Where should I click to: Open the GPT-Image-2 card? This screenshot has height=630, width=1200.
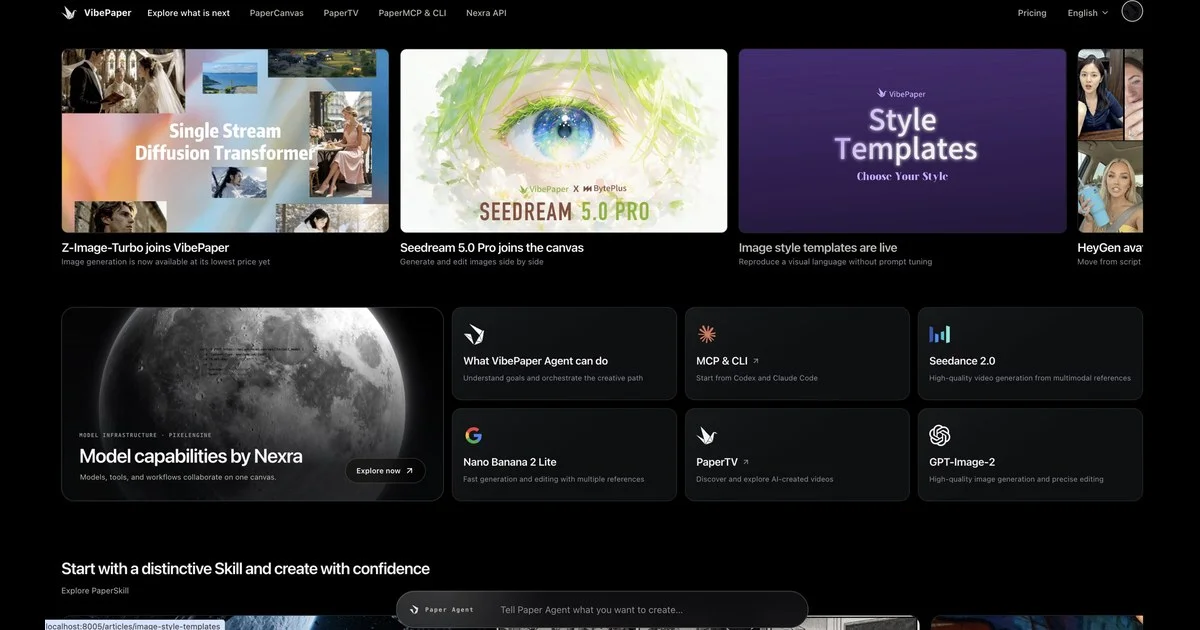(1030, 455)
